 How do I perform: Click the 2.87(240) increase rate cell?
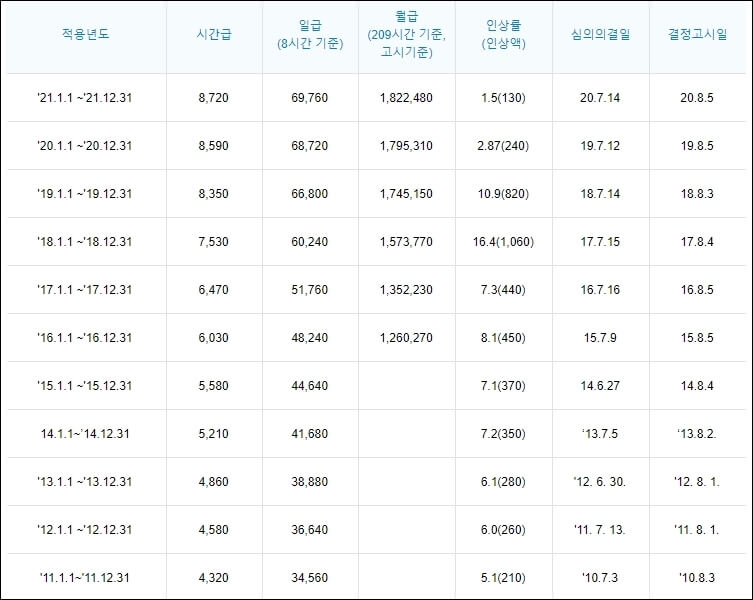point(503,146)
